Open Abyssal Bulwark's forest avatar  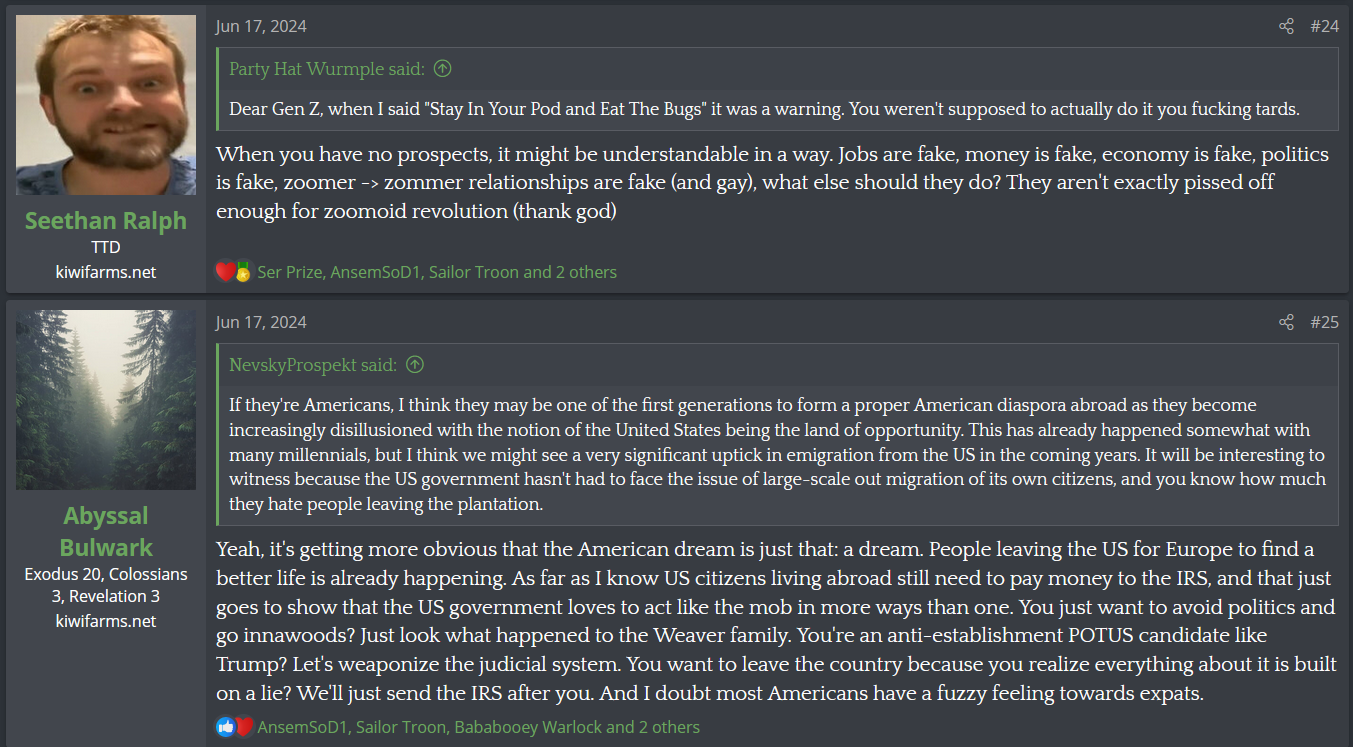106,400
